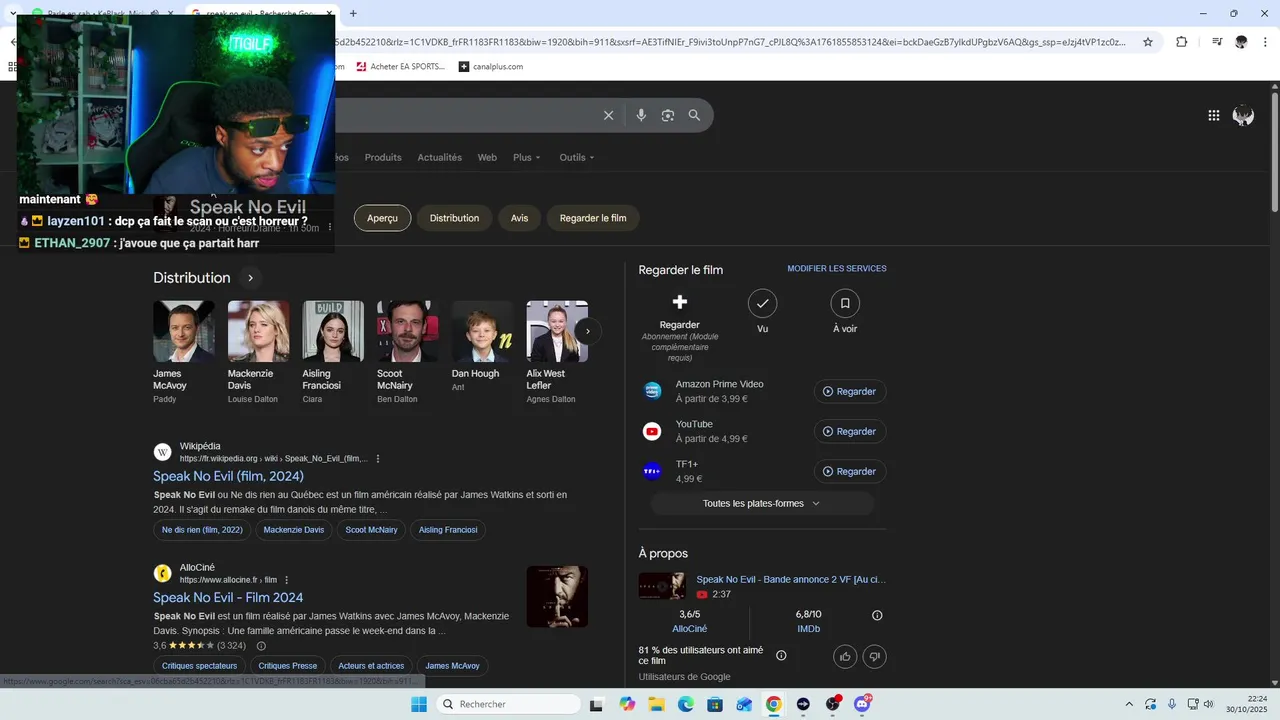Open the Chrome profile picture in toolbar

1241,42
